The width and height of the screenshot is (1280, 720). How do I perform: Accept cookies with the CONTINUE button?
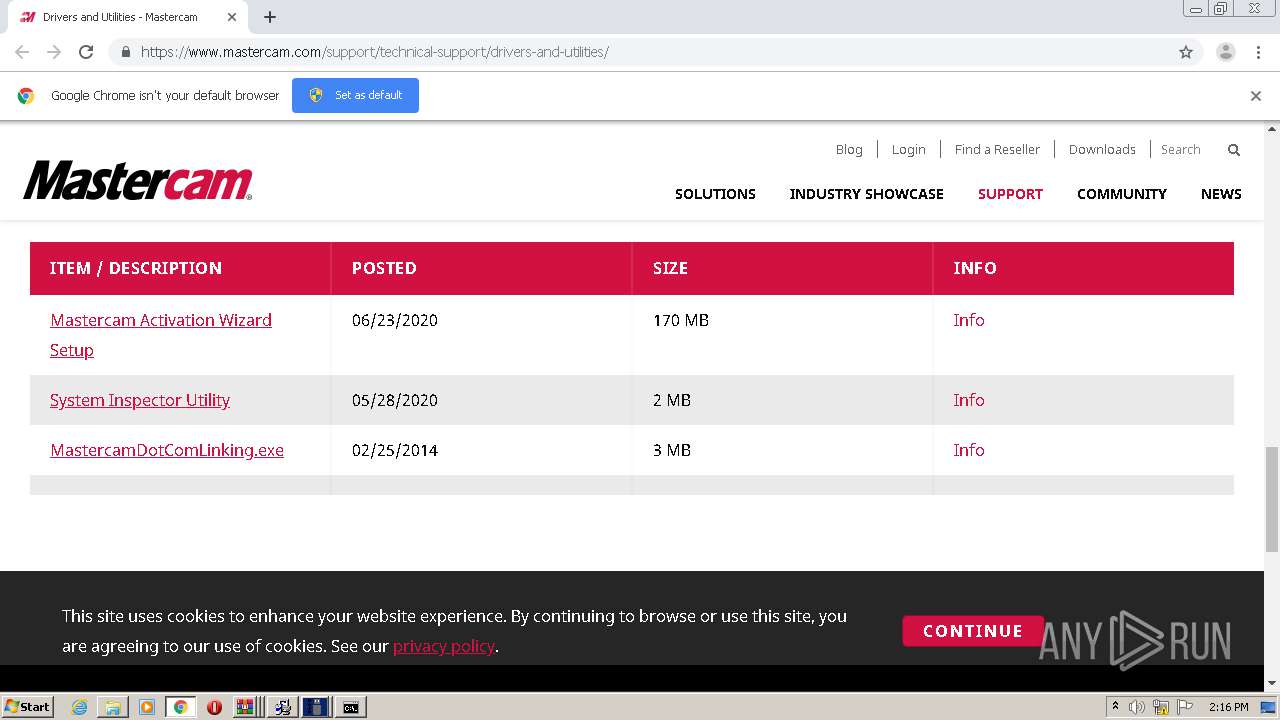click(x=972, y=631)
